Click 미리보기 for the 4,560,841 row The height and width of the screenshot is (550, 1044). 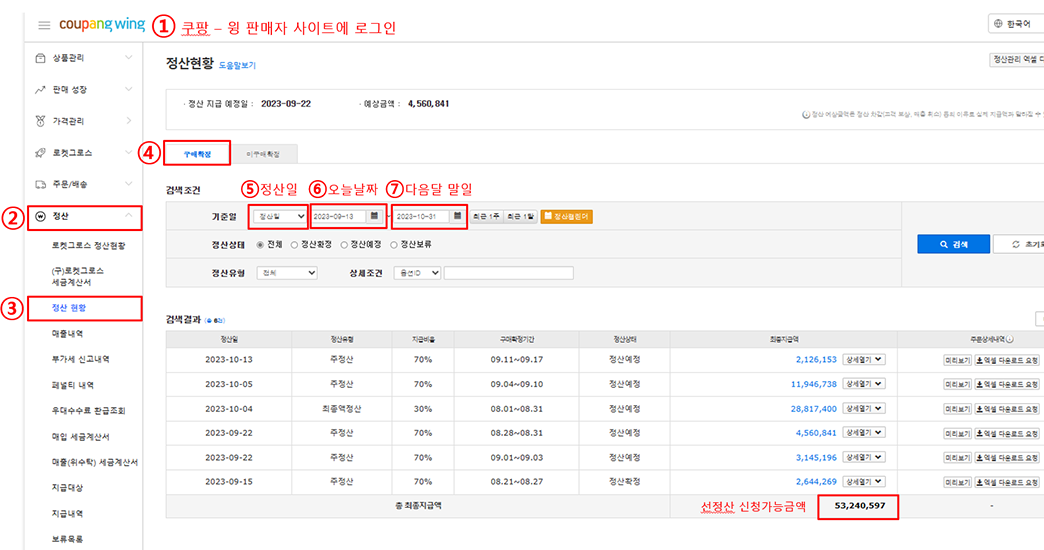(957, 433)
